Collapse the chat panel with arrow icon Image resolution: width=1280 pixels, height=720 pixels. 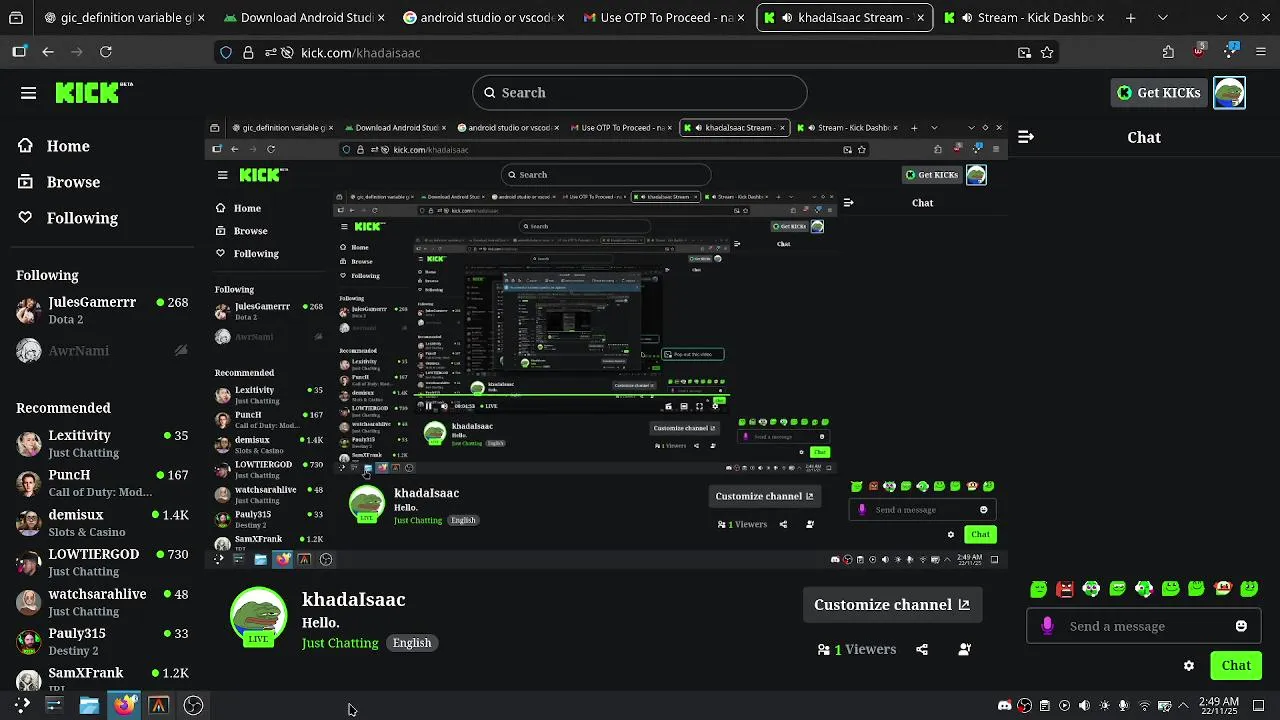click(x=1025, y=137)
